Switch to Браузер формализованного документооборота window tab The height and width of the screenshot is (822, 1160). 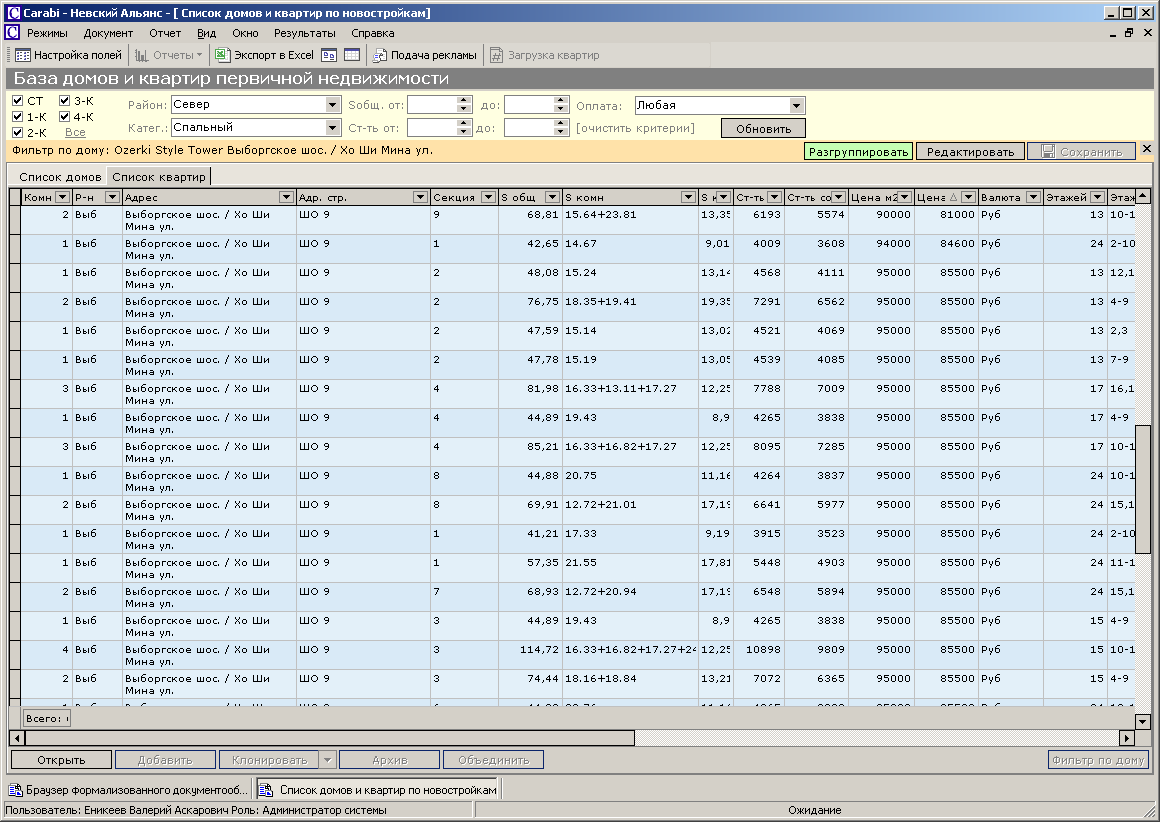click(x=128, y=790)
